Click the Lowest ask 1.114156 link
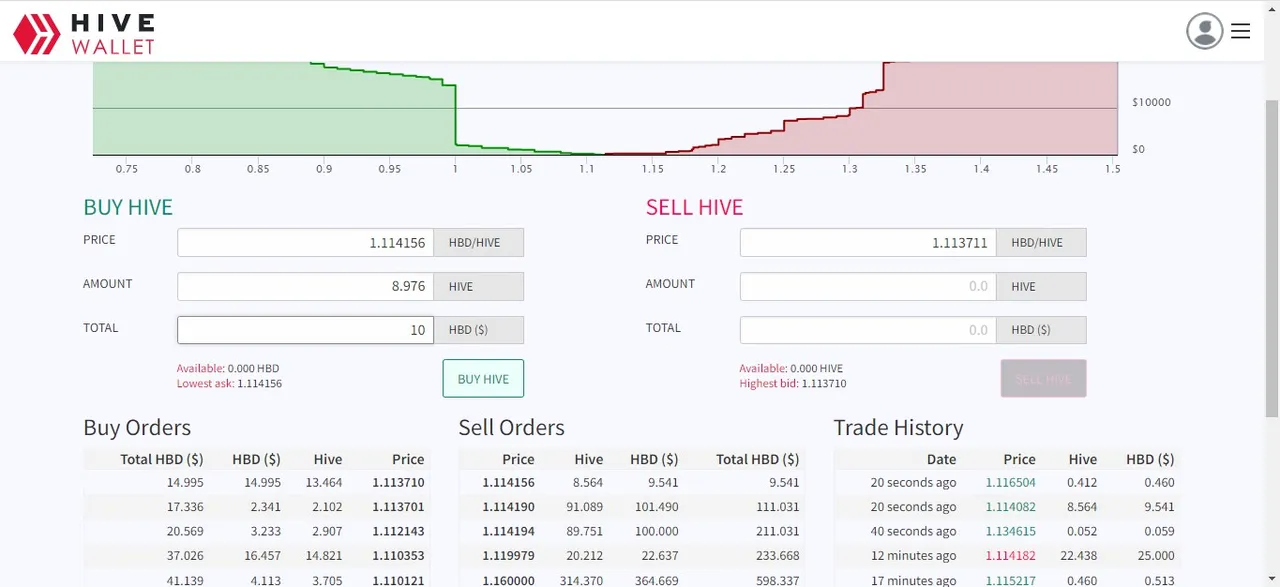Screen dimensions: 1280x587 pos(229,384)
